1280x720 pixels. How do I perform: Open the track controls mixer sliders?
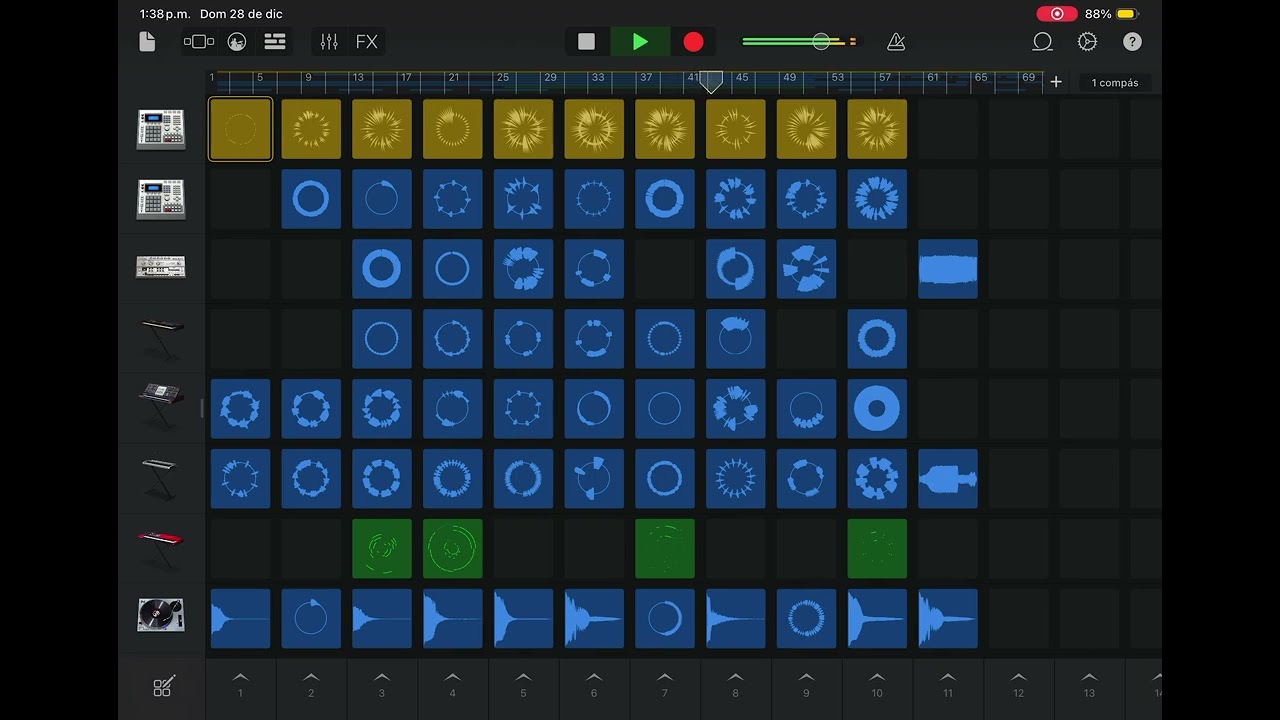pos(329,41)
